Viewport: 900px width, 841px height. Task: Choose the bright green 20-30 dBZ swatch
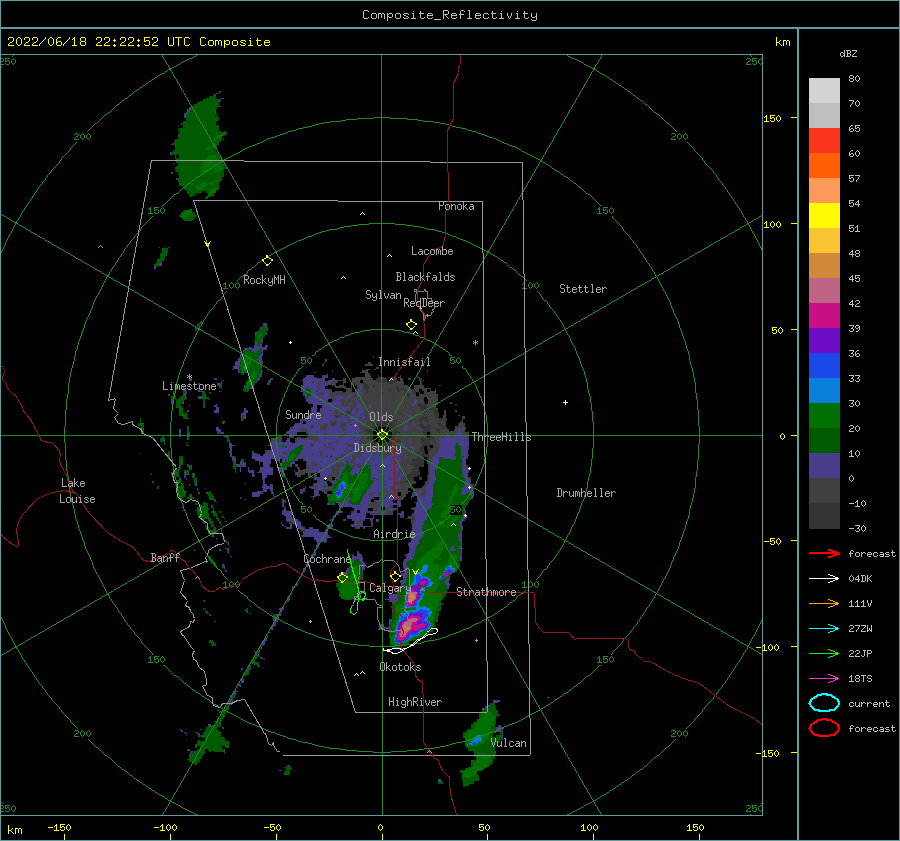[x=824, y=415]
